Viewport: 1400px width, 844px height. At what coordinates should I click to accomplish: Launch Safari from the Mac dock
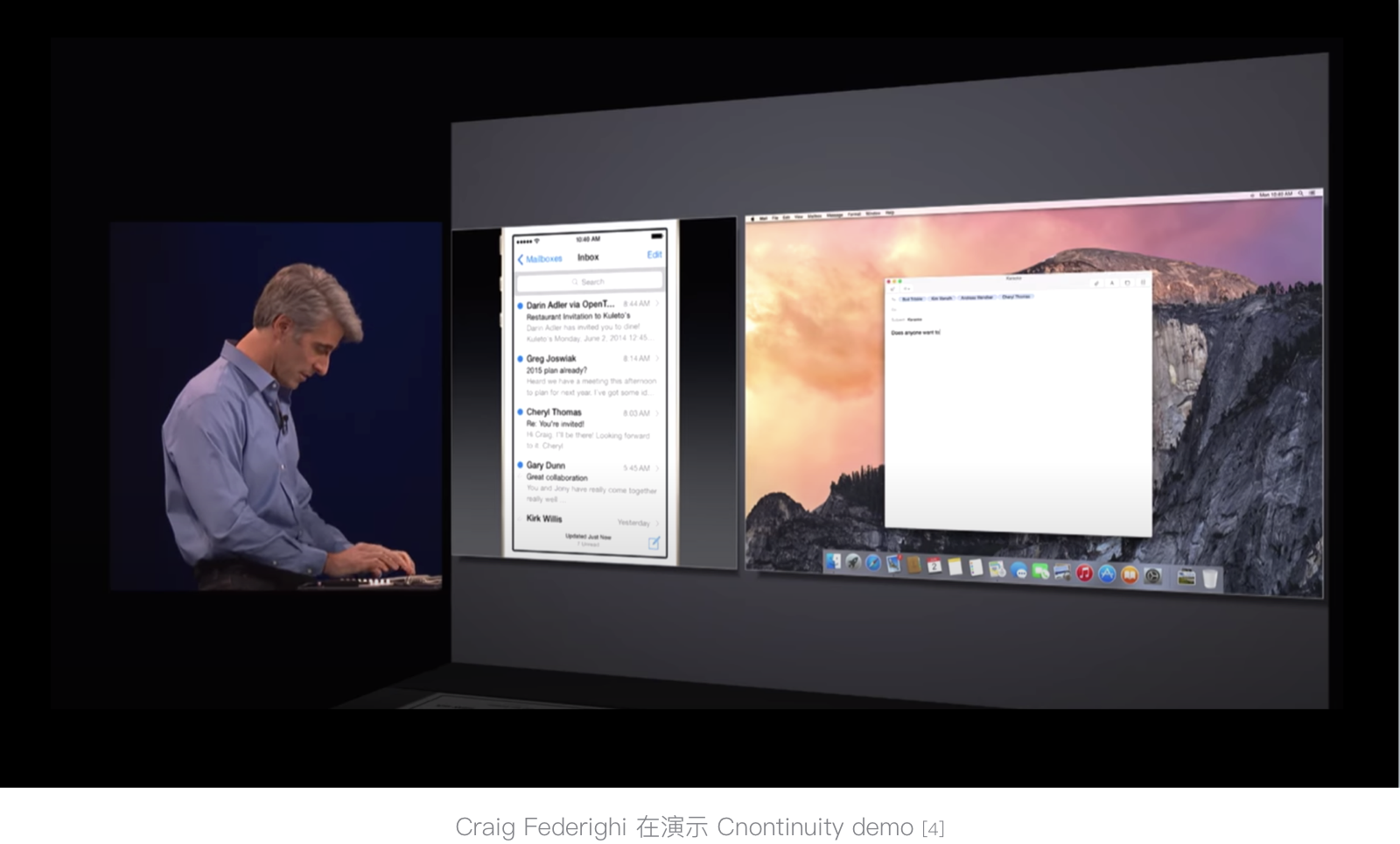(873, 563)
